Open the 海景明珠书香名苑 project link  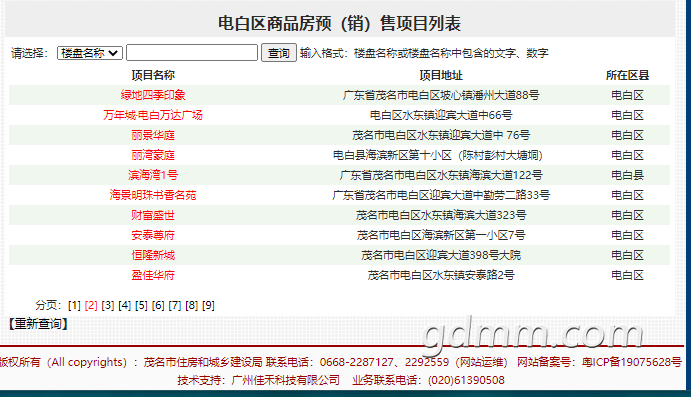coord(153,195)
